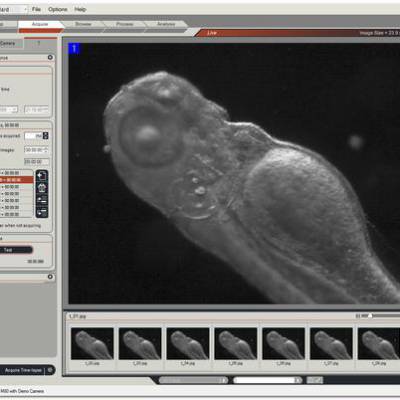
Task: Click the Demo Camera status bar text
Action: click(x=22, y=391)
